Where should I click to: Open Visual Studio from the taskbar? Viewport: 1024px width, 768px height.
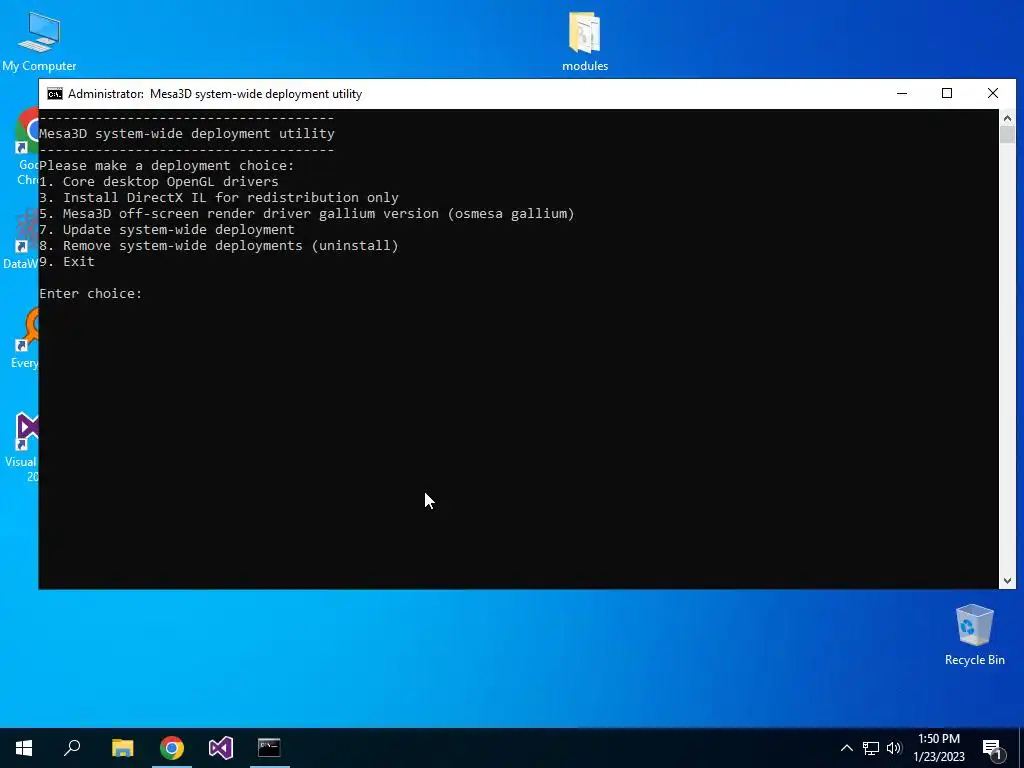[221, 748]
